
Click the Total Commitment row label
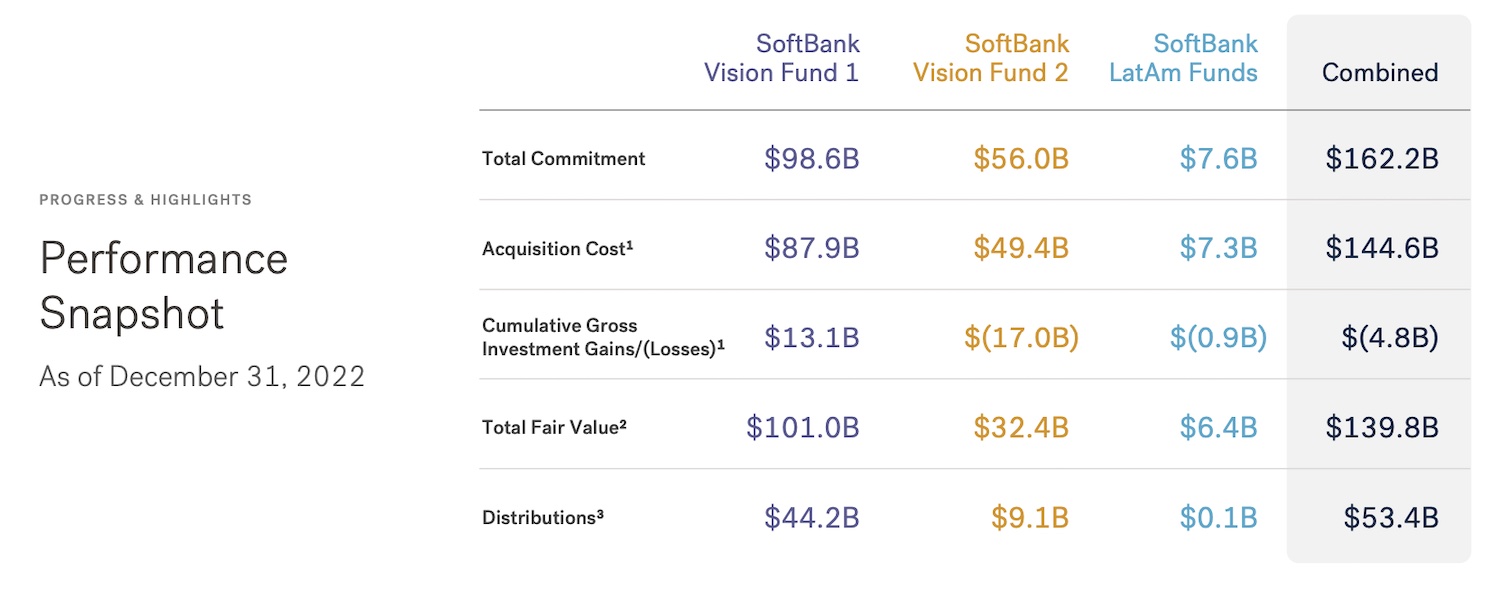564,158
